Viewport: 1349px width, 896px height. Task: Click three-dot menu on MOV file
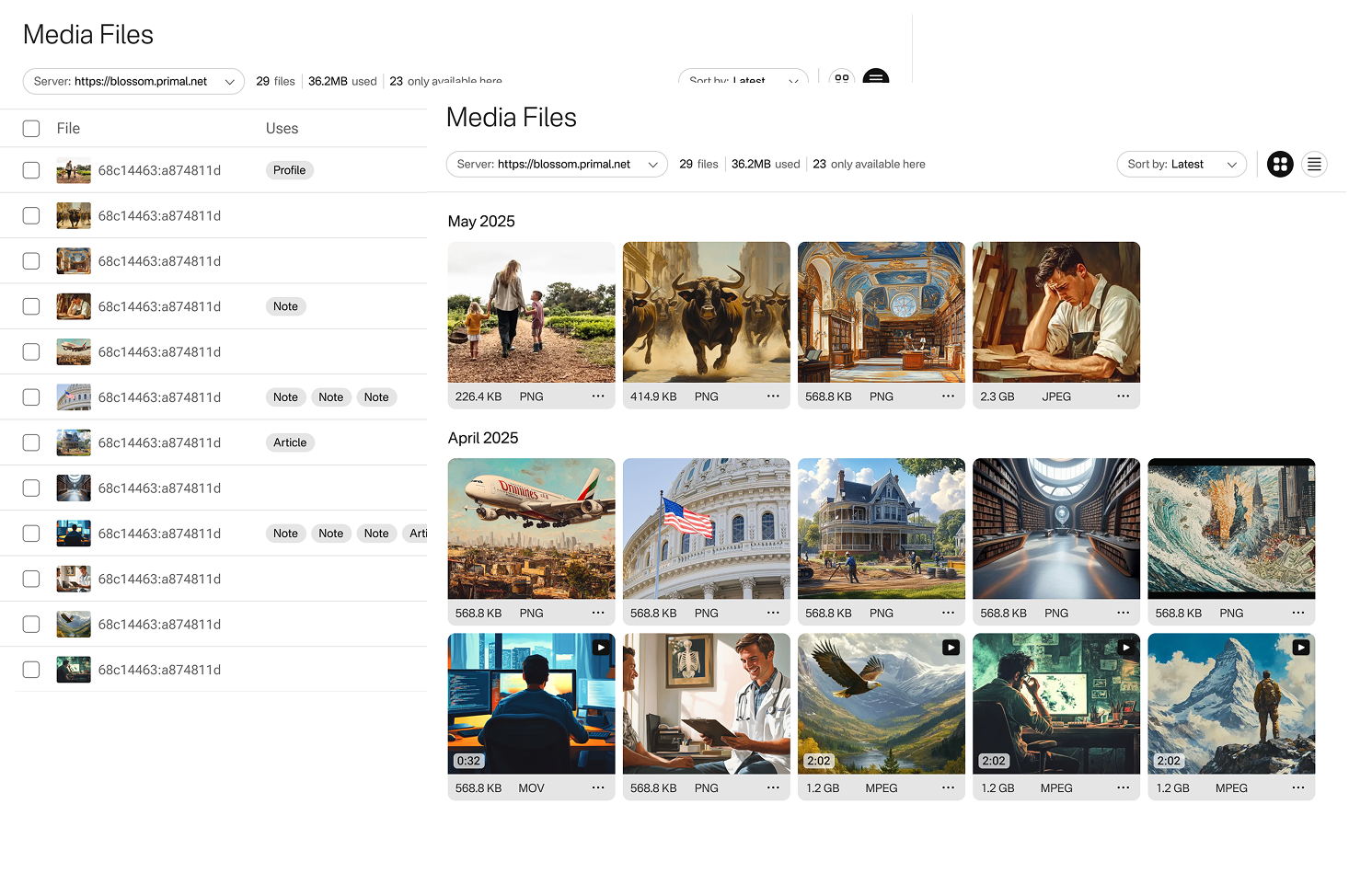[x=598, y=788]
